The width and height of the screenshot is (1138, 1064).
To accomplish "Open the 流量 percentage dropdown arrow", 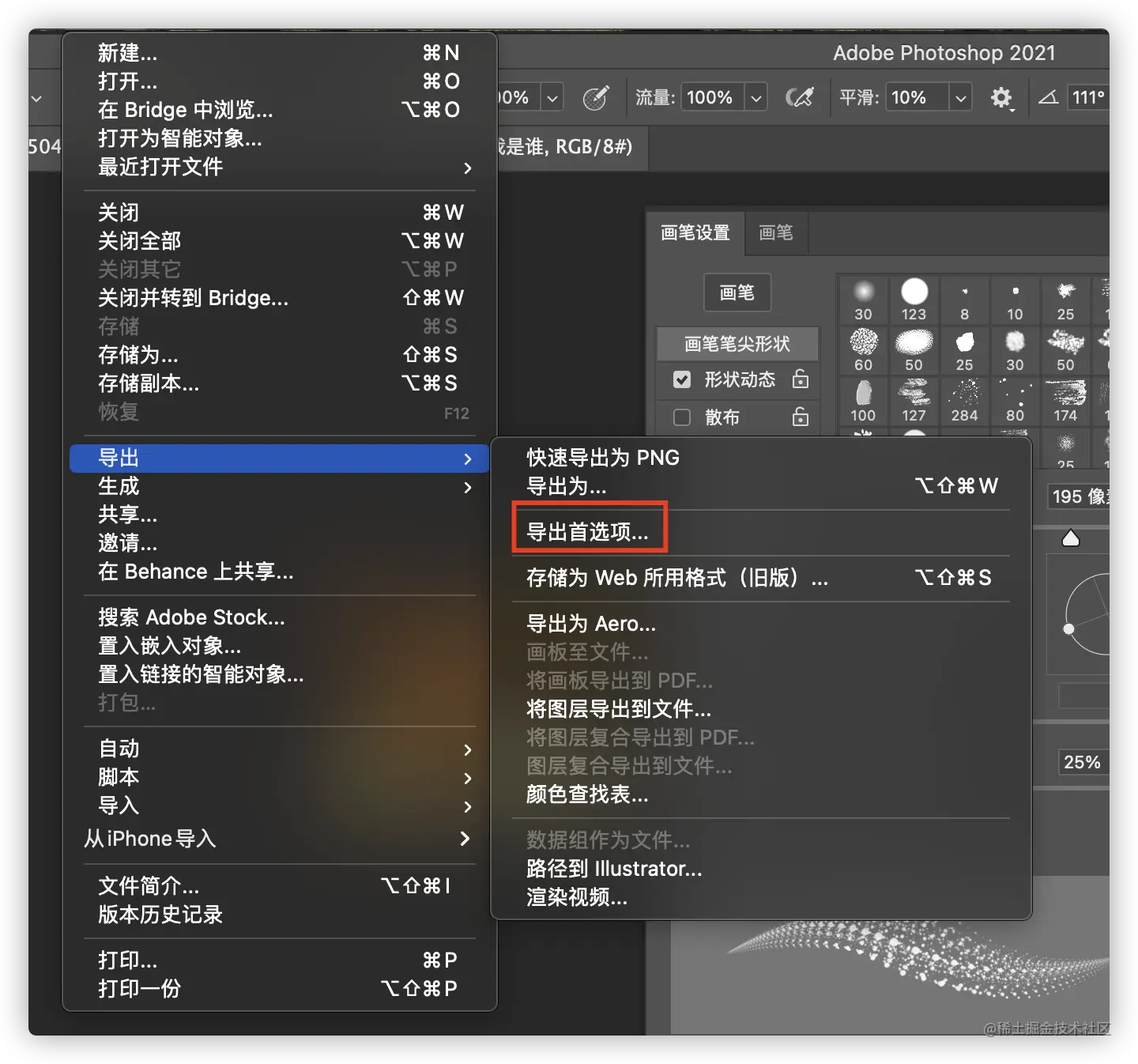I will (x=756, y=98).
